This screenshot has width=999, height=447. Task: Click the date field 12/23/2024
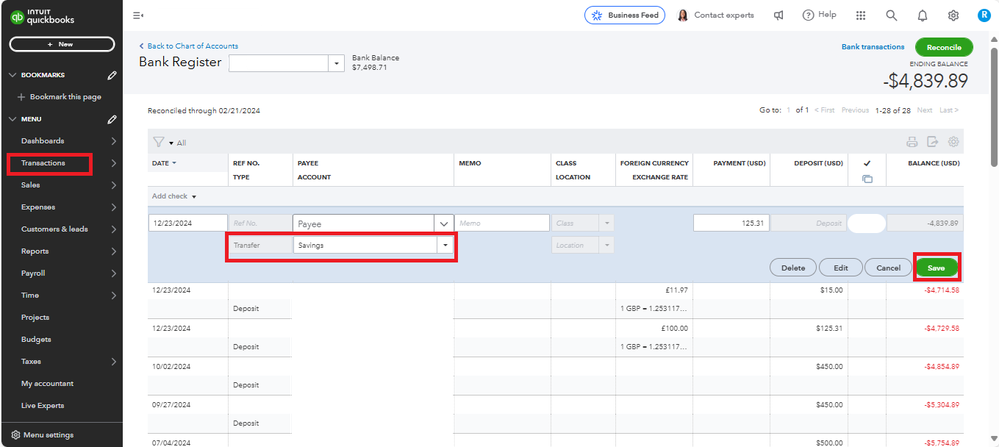pos(188,224)
